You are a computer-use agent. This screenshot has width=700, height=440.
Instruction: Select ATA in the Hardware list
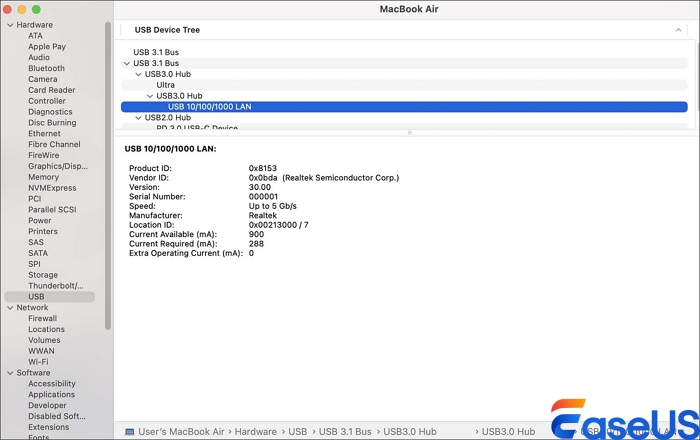[x=35, y=36]
